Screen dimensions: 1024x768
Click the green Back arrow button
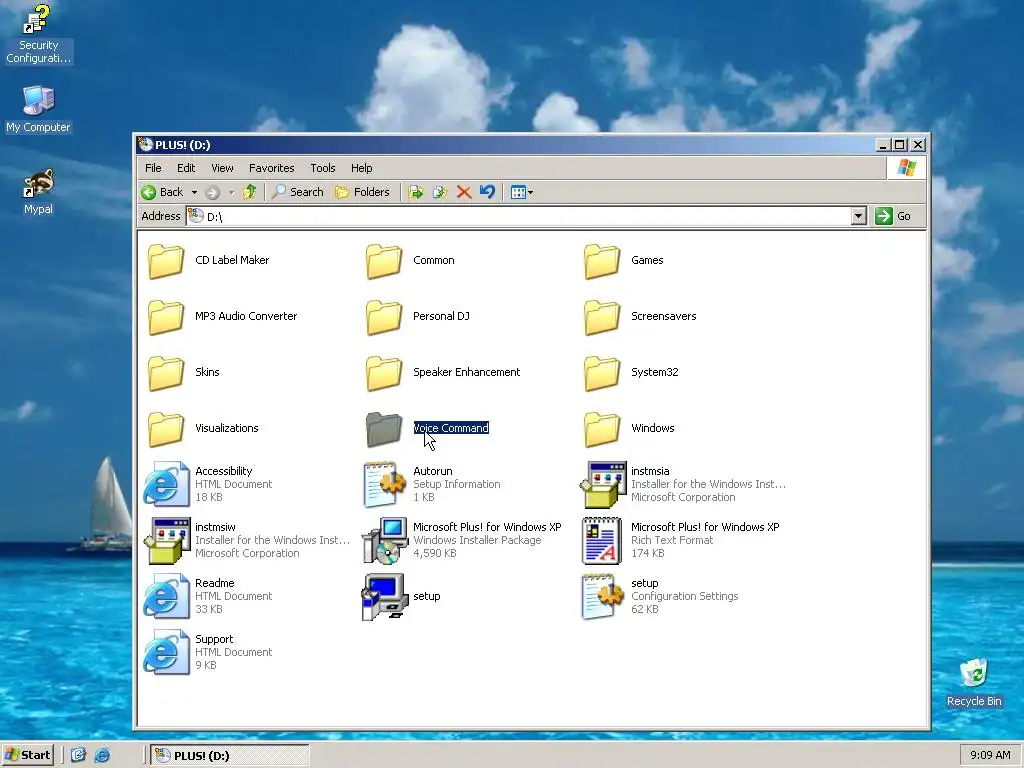coord(162,192)
